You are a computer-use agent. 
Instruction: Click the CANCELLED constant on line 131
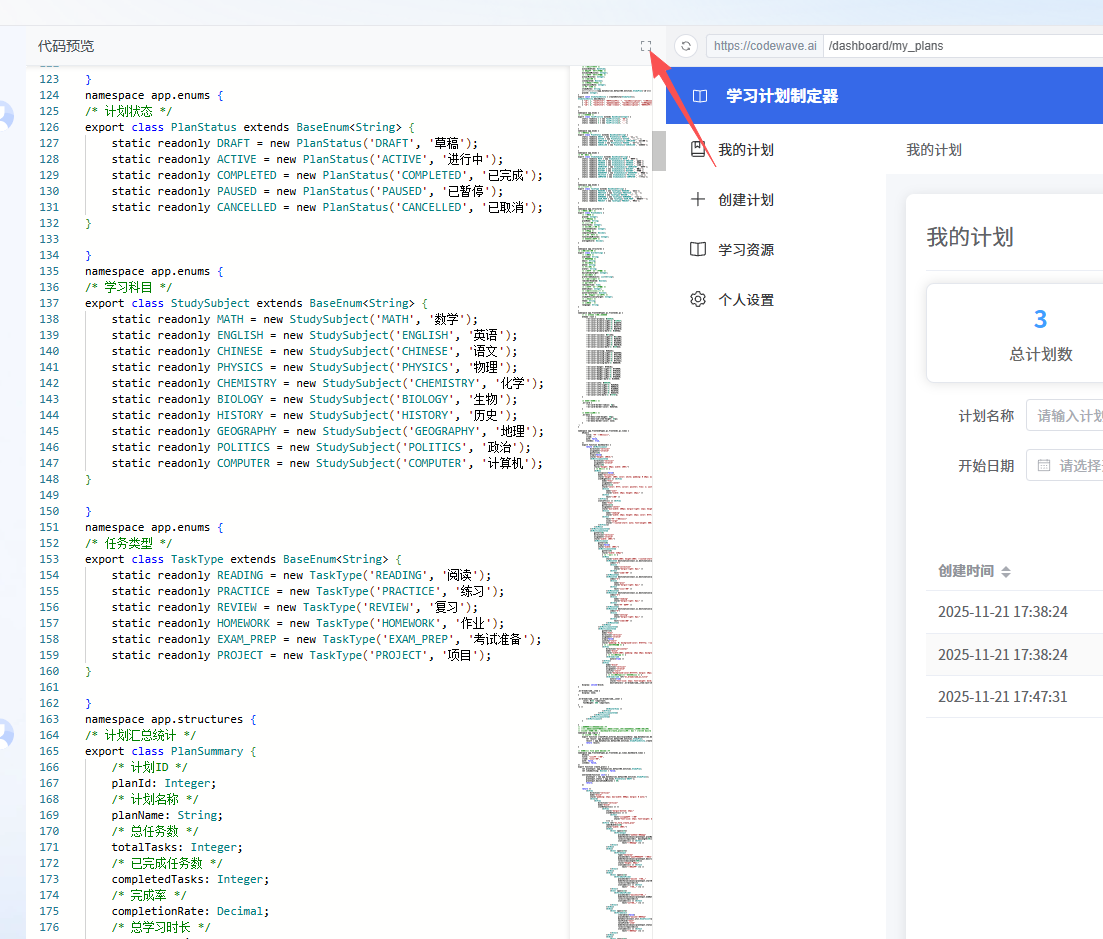tap(246, 207)
